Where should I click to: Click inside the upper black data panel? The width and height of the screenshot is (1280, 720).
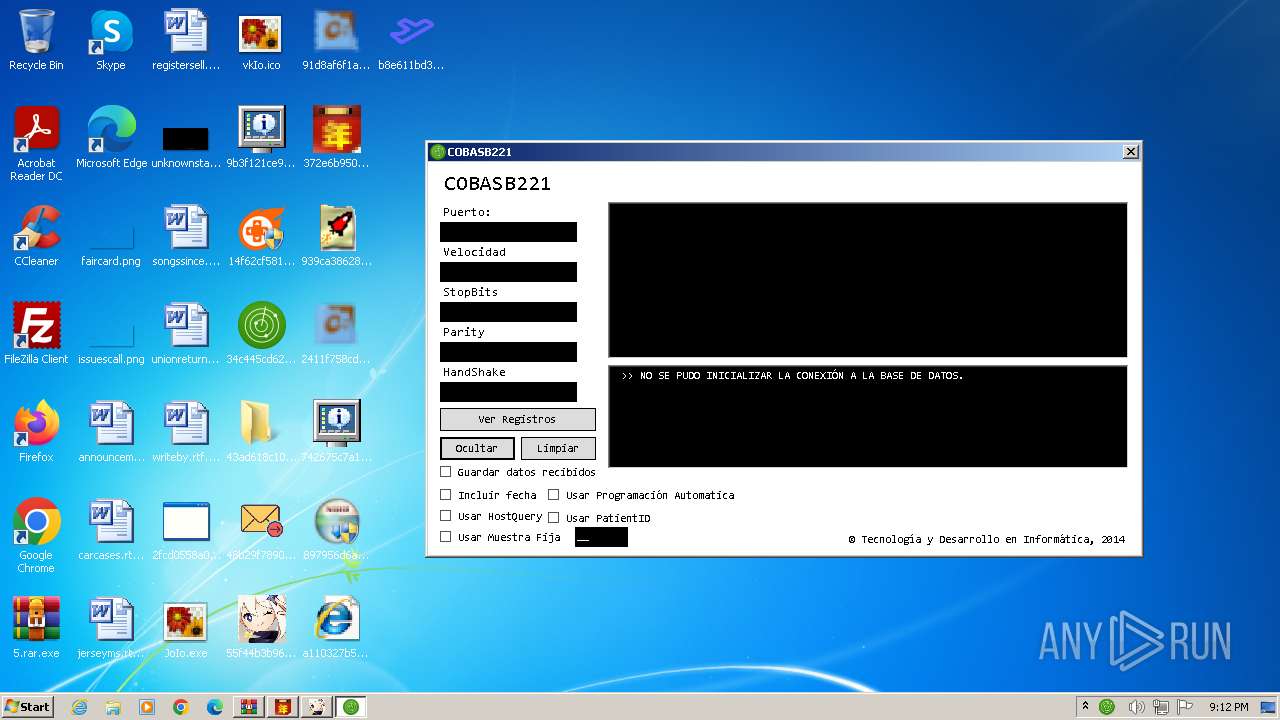pos(867,280)
